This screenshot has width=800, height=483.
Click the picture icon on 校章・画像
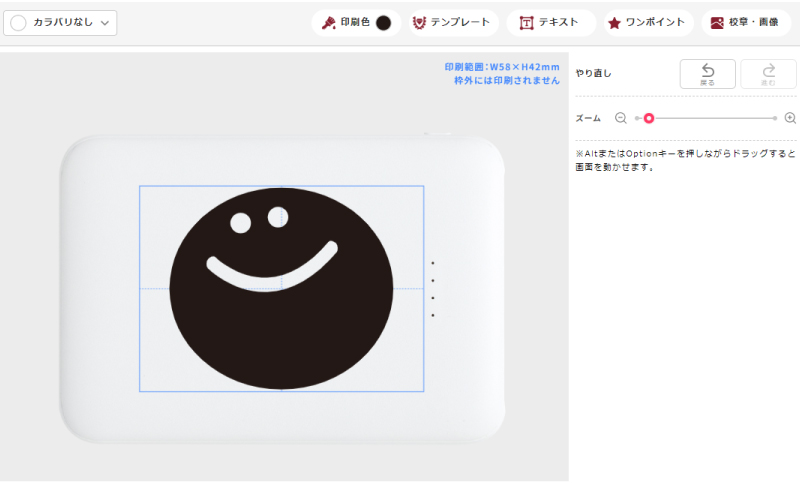[x=717, y=23]
